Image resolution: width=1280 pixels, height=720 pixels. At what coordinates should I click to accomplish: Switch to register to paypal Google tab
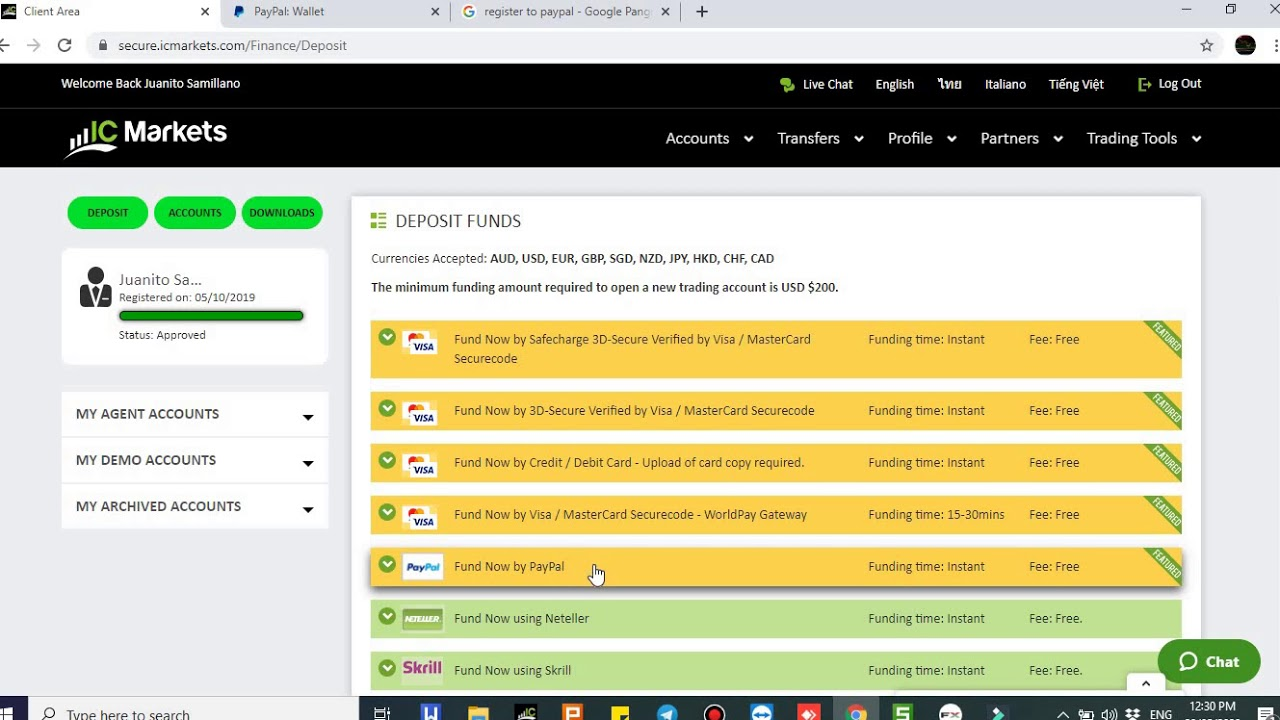(x=565, y=12)
